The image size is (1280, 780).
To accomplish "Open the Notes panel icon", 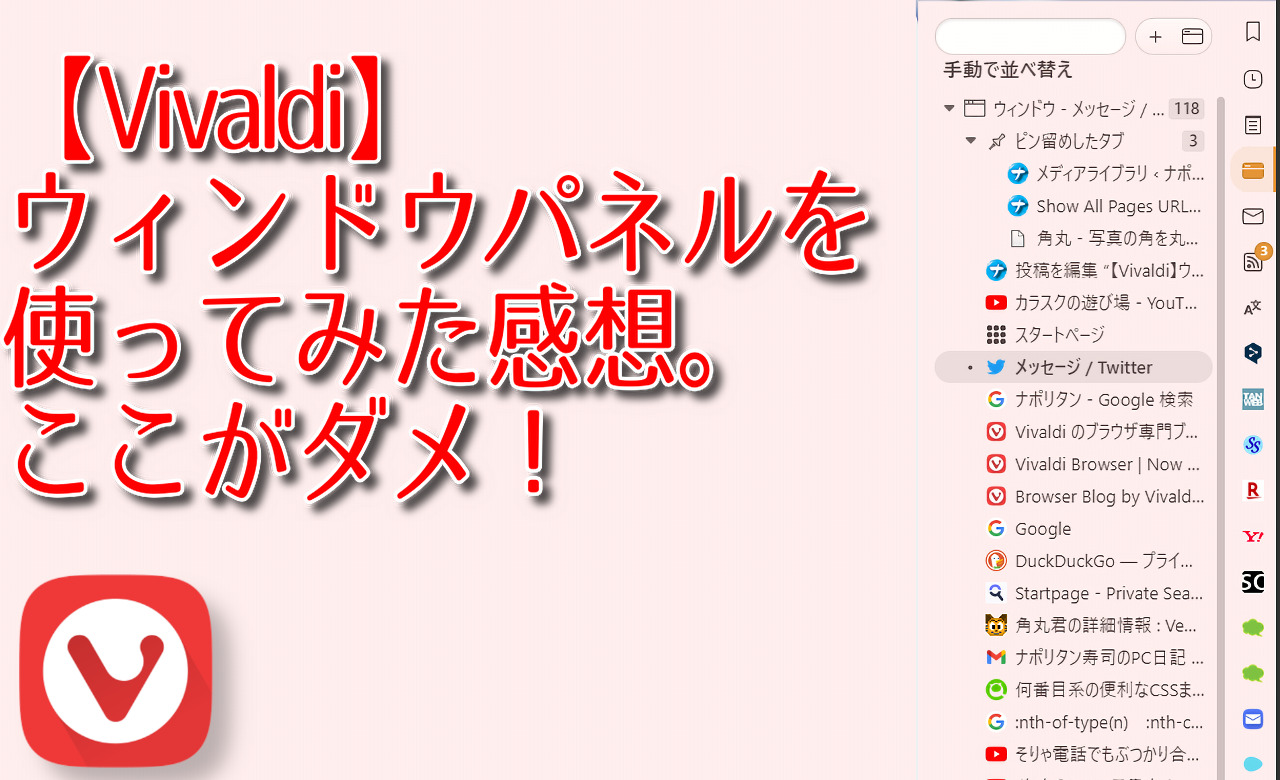I will tap(1252, 125).
